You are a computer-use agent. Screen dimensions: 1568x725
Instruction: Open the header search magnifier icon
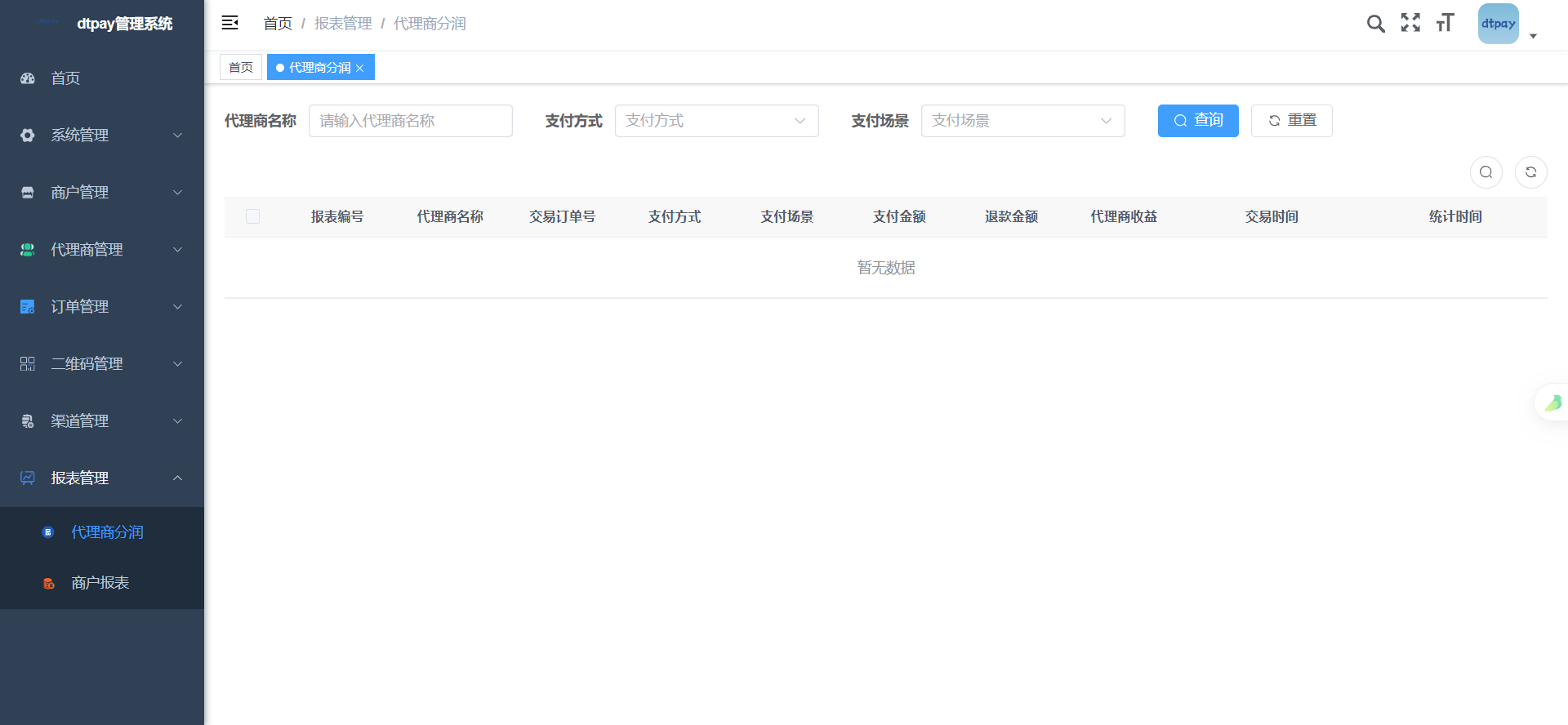tap(1375, 24)
